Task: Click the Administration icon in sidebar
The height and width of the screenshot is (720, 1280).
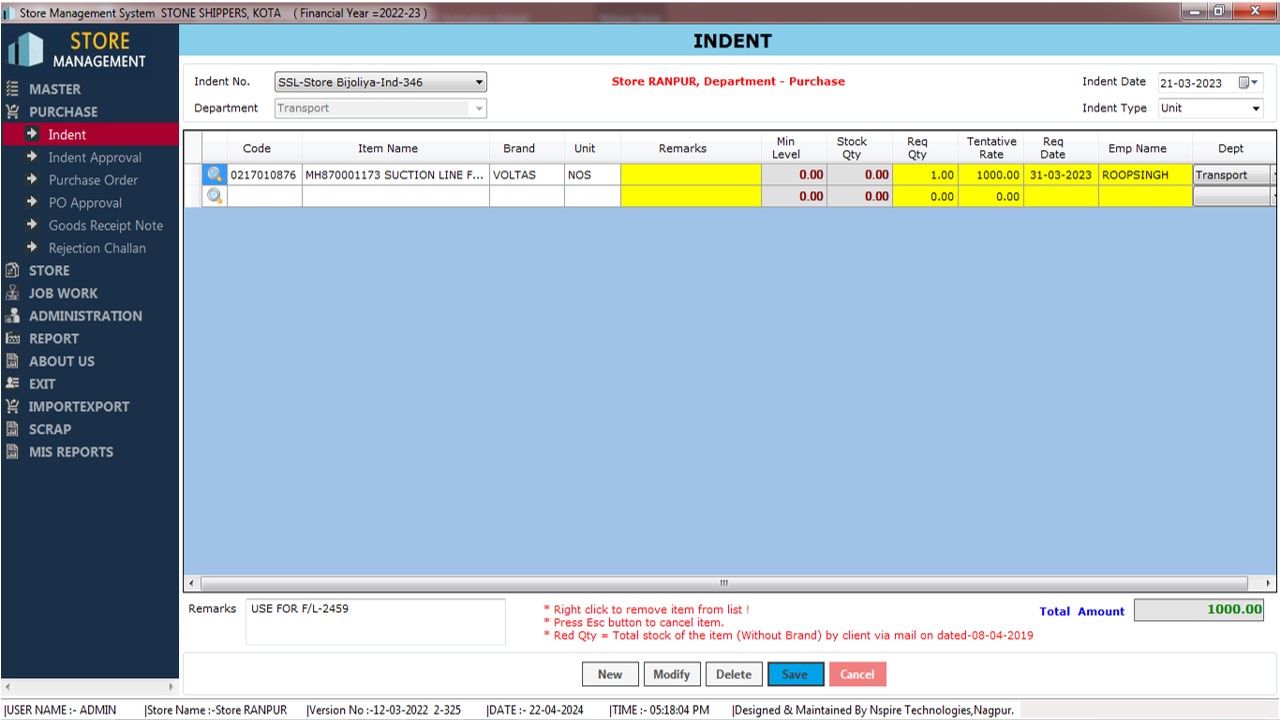Action: click(x=12, y=316)
